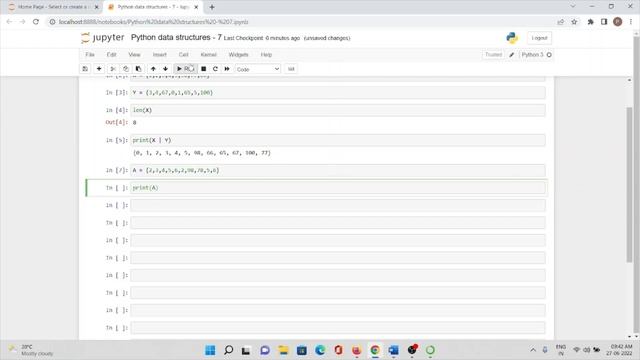Image resolution: width=640 pixels, height=360 pixels.
Task: Open the Cell menu
Action: point(184,55)
